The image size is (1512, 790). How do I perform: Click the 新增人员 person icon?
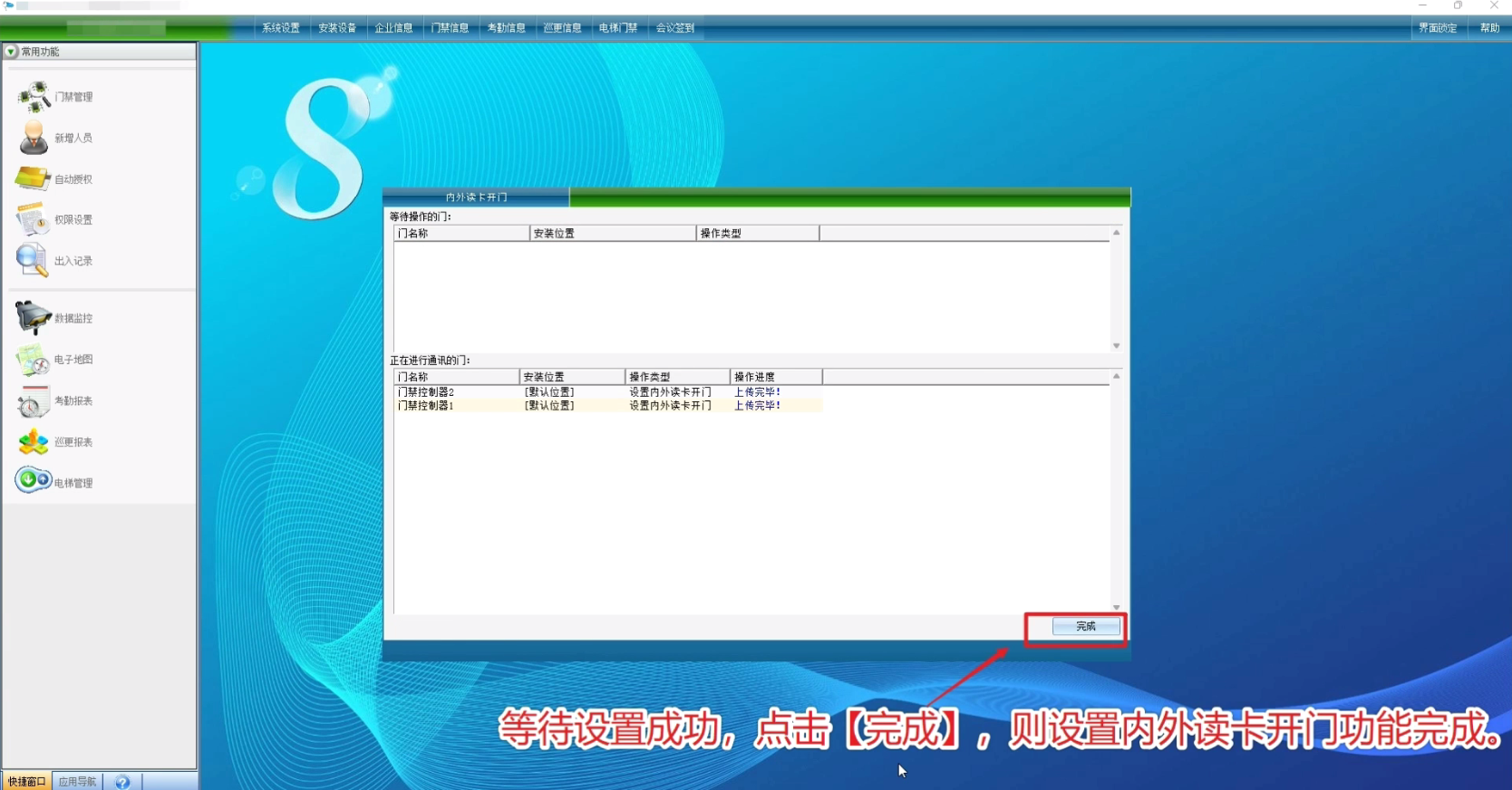[x=34, y=138]
